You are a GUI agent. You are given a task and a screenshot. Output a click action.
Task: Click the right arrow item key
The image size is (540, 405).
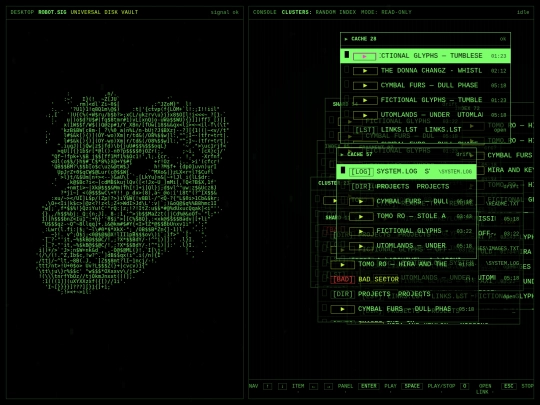tap(329, 386)
